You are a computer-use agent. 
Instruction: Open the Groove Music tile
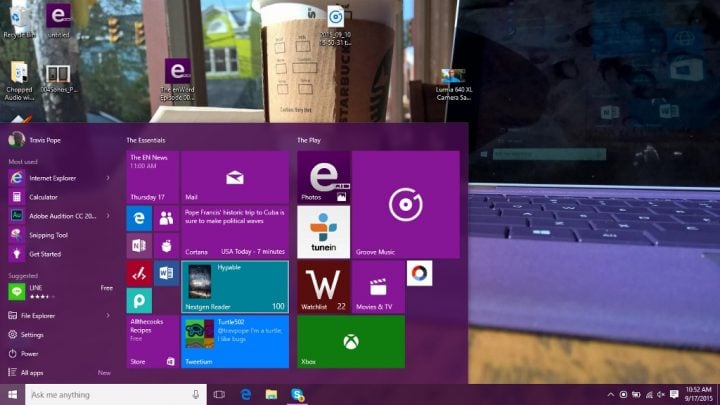[405, 204]
